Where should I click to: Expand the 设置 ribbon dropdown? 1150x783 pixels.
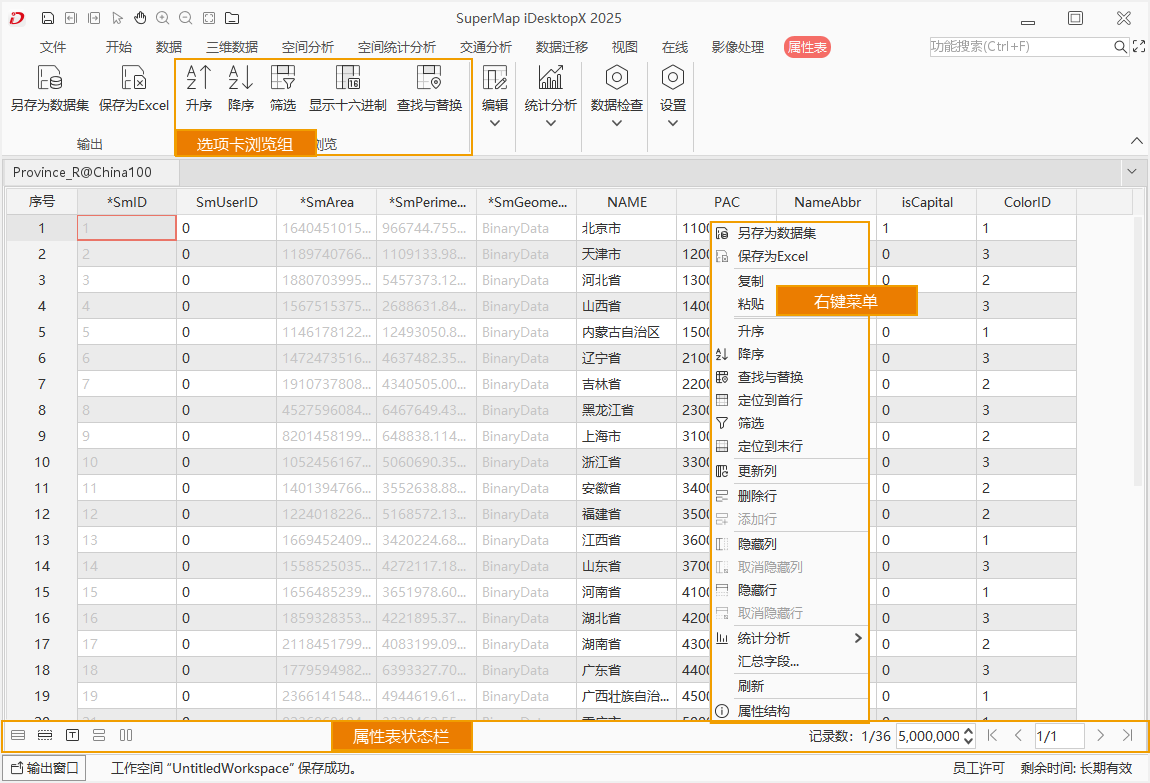point(673,123)
